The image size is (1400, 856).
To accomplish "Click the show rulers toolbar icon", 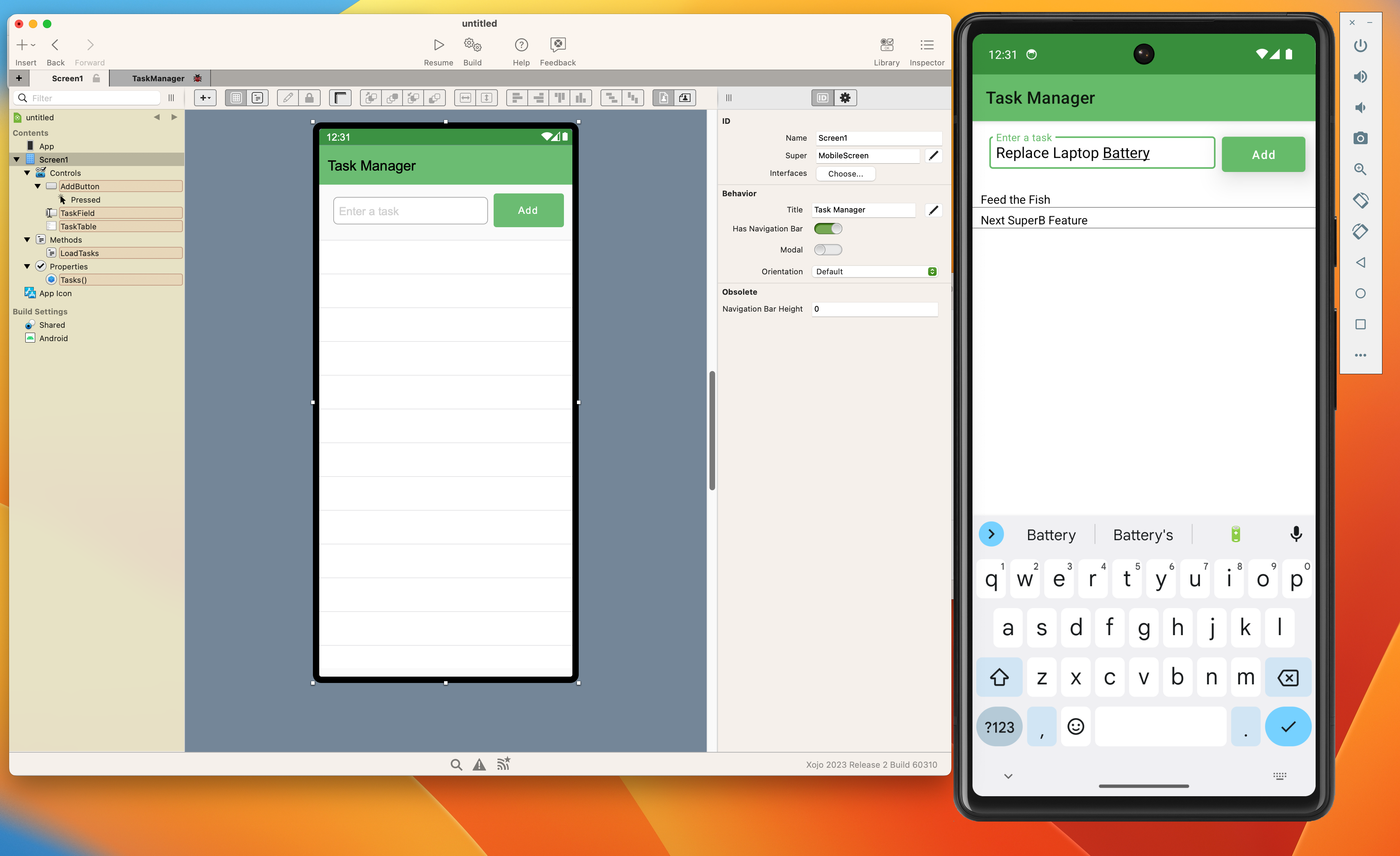I will (340, 98).
